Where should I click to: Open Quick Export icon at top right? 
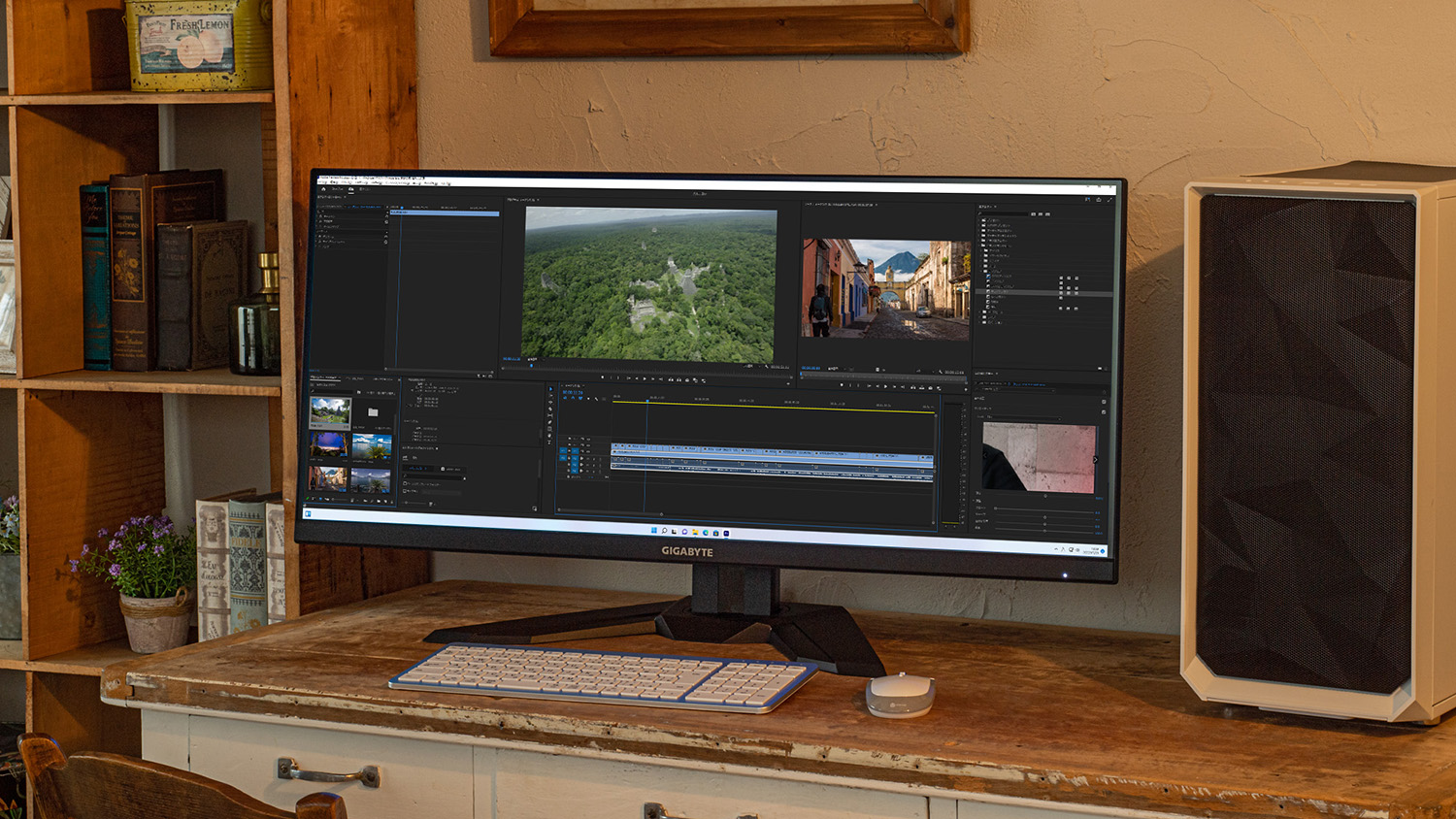tap(1099, 200)
